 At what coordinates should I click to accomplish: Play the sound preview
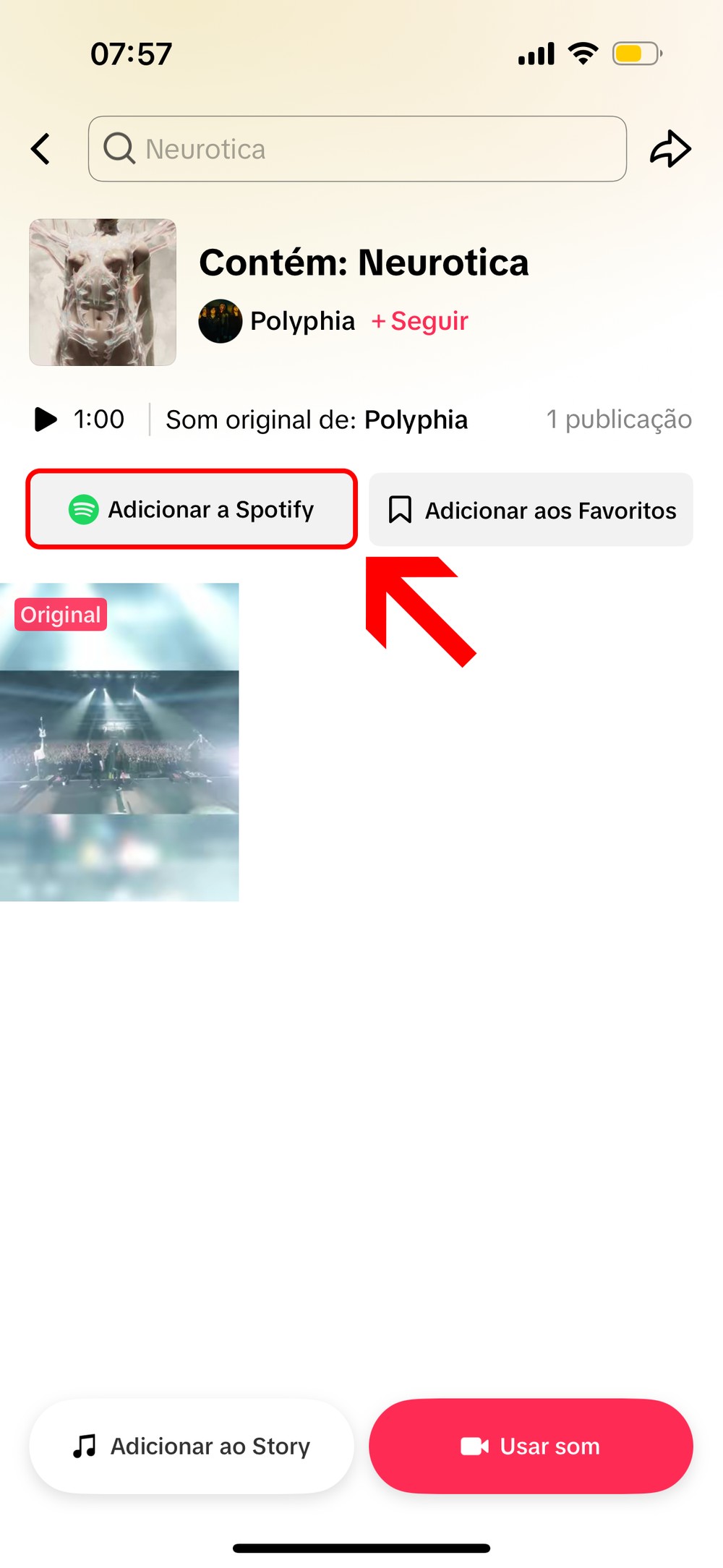tap(46, 419)
